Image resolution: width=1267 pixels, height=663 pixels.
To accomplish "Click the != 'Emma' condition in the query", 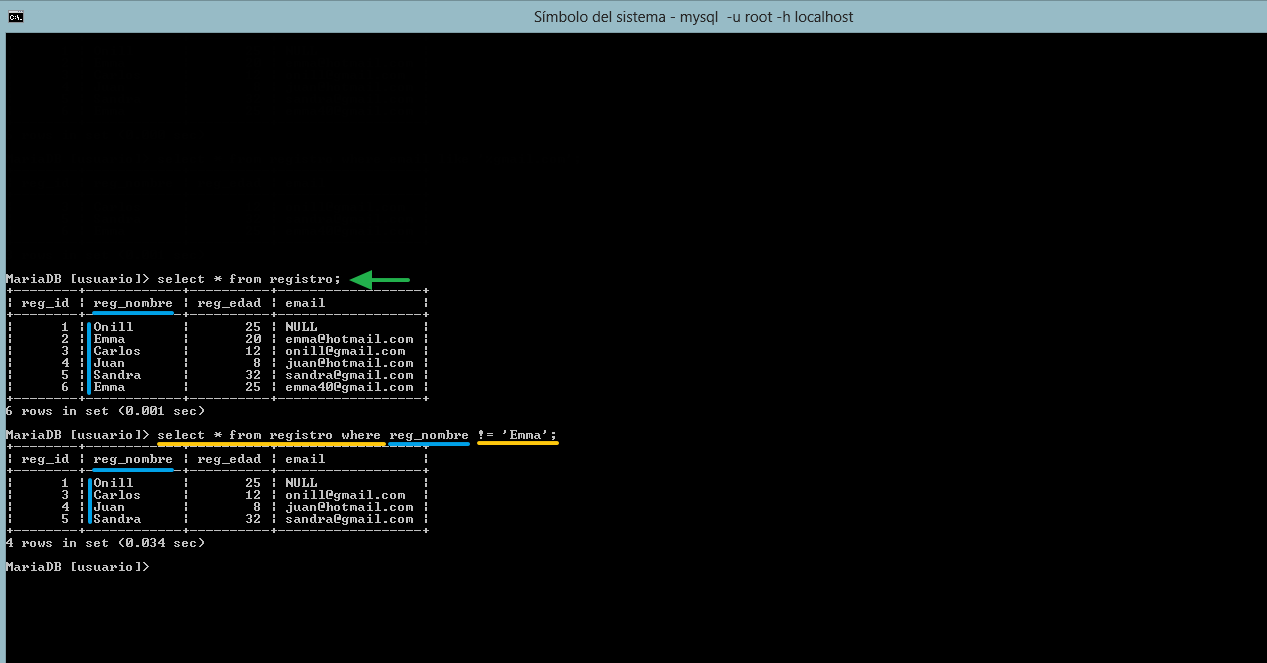I will pyautogui.click(x=517, y=435).
